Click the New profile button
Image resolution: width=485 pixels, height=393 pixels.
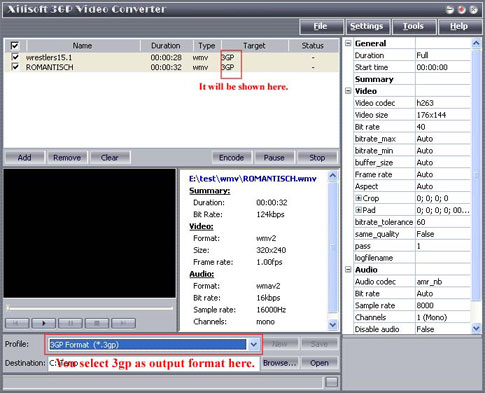[x=279, y=344]
